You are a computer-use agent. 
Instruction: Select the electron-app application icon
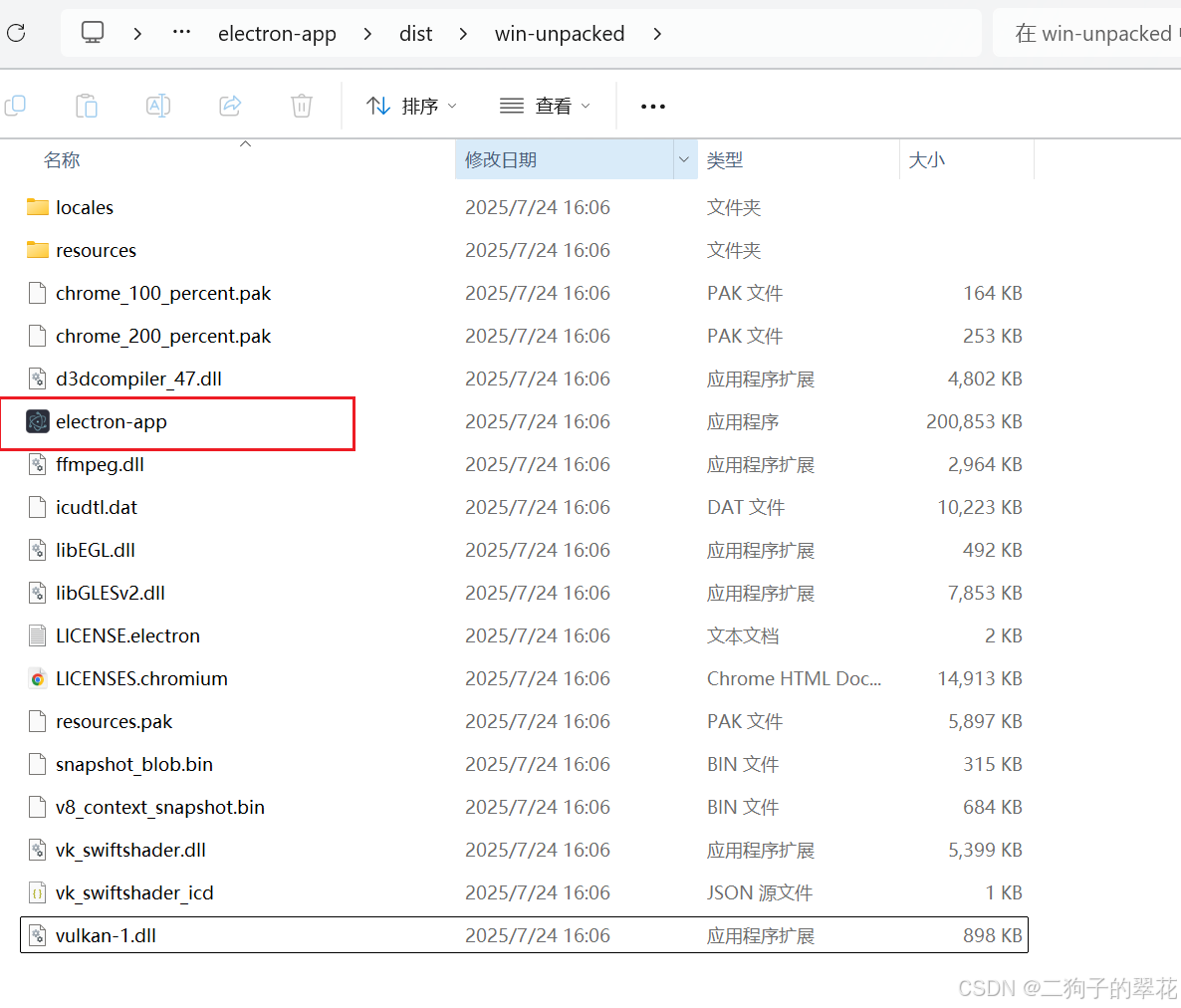pyautogui.click(x=38, y=422)
